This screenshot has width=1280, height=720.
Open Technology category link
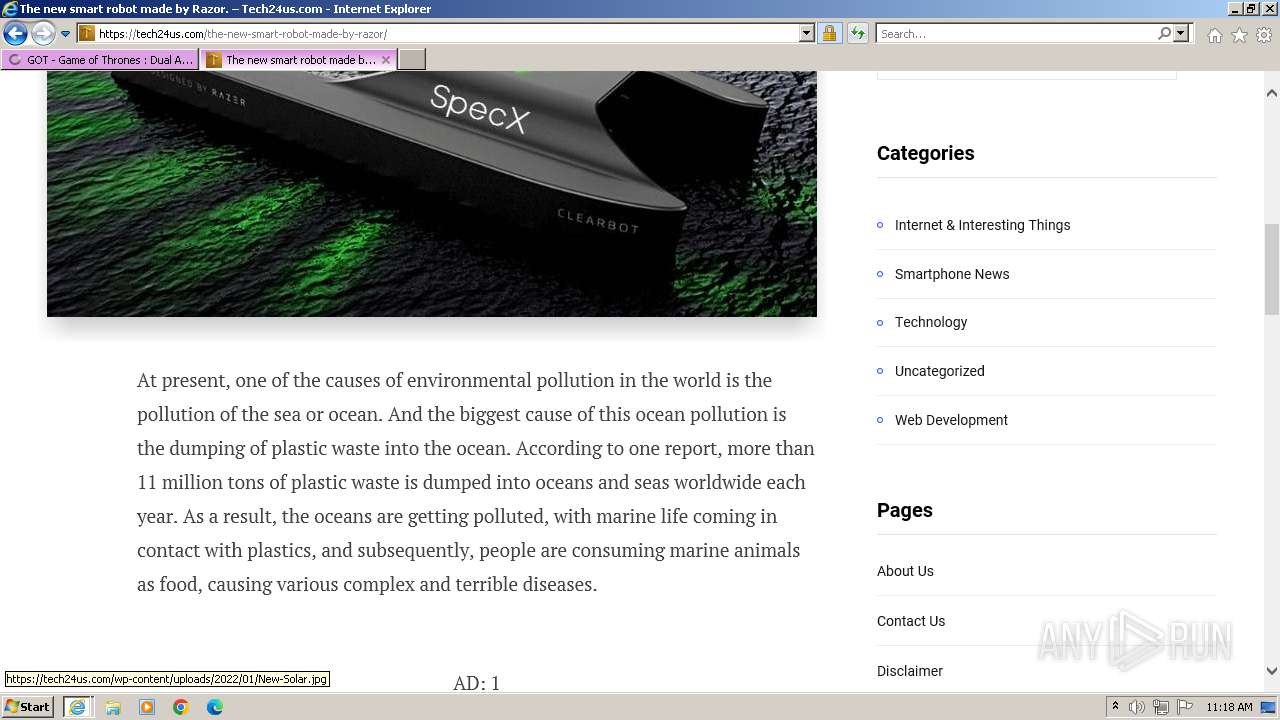pos(931,322)
